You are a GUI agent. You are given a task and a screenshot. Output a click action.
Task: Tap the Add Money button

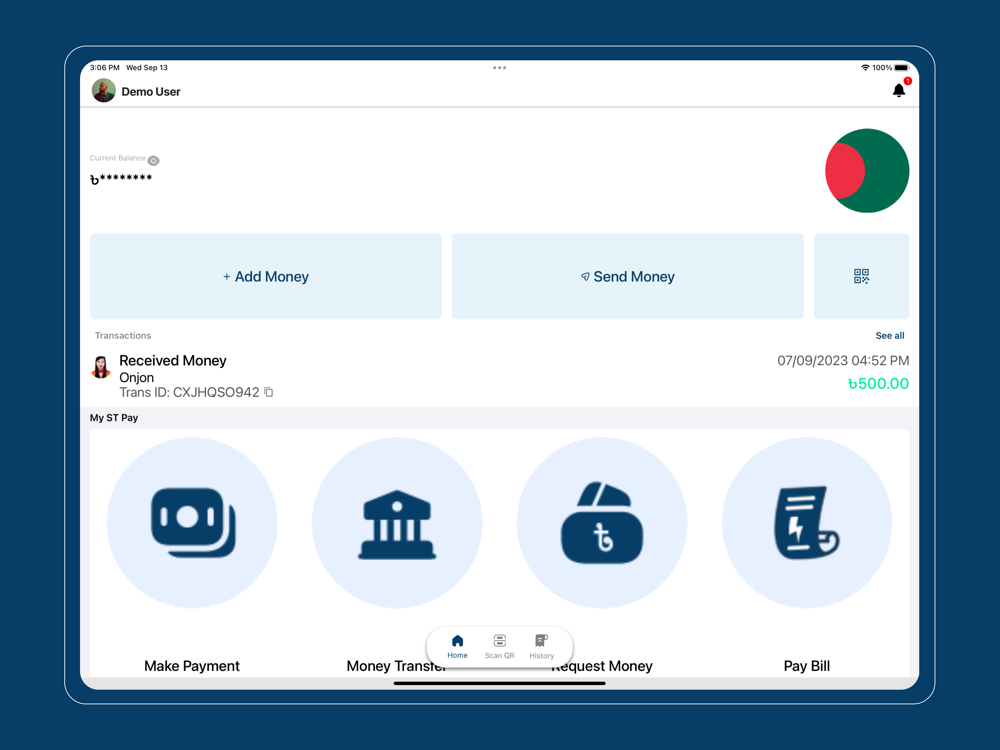pos(265,276)
